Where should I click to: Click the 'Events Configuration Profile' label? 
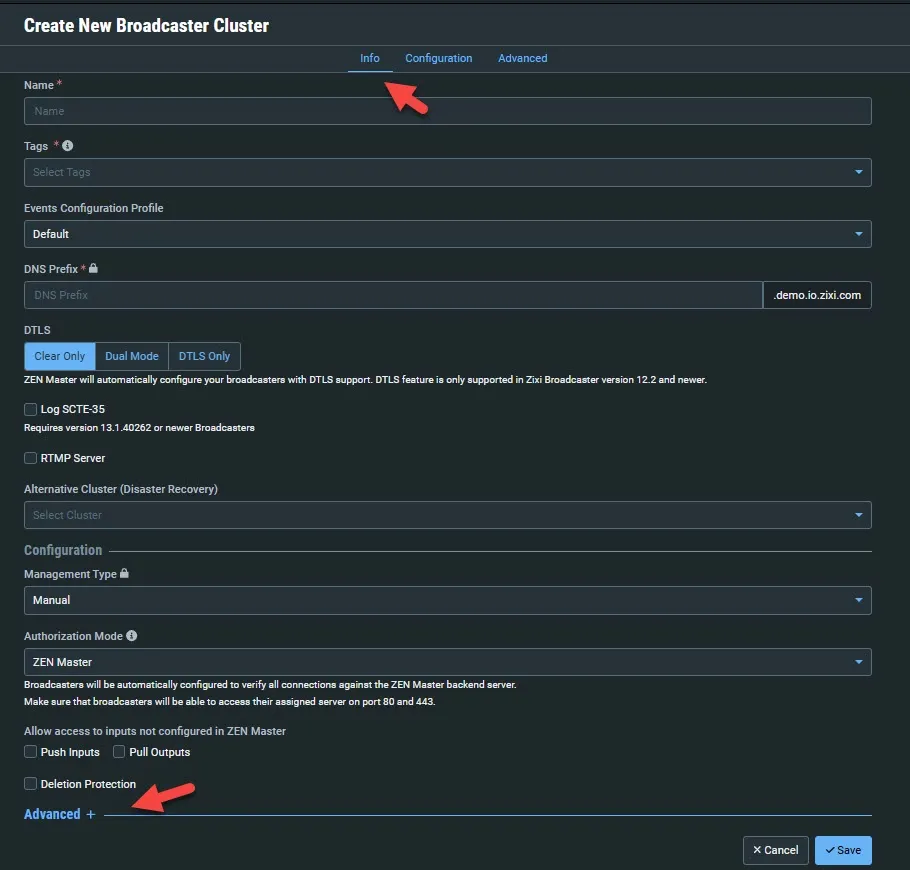[93, 208]
